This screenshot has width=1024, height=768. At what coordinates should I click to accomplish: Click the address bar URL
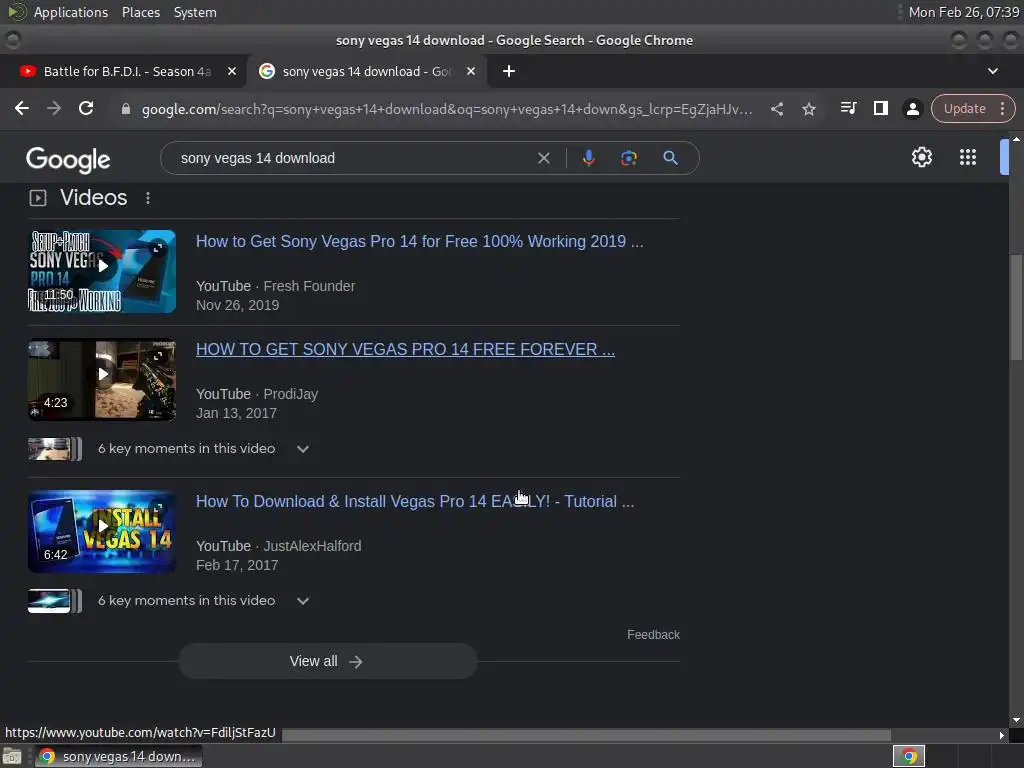(447, 109)
